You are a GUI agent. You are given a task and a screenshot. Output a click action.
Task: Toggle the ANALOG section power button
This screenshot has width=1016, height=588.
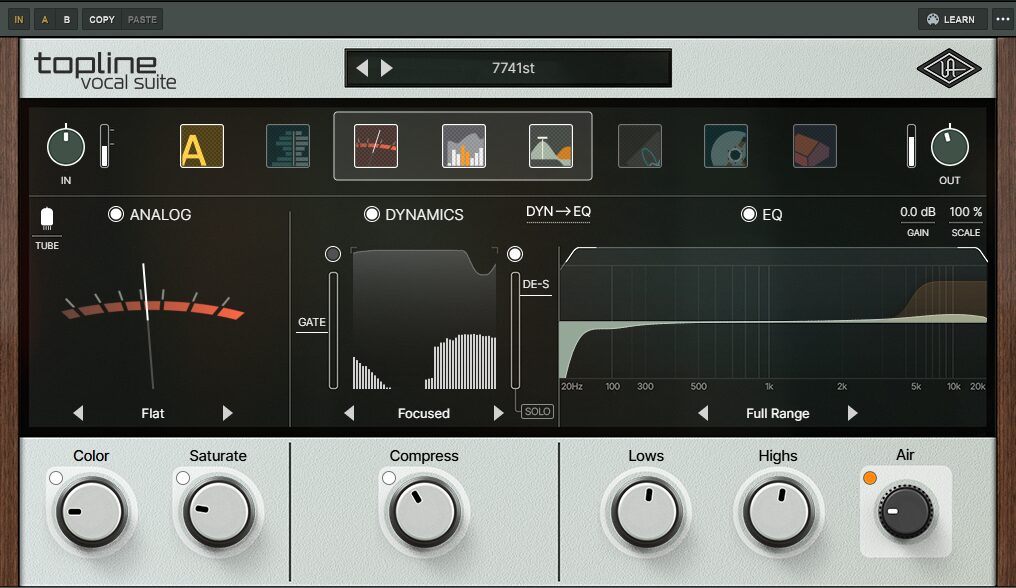point(117,214)
